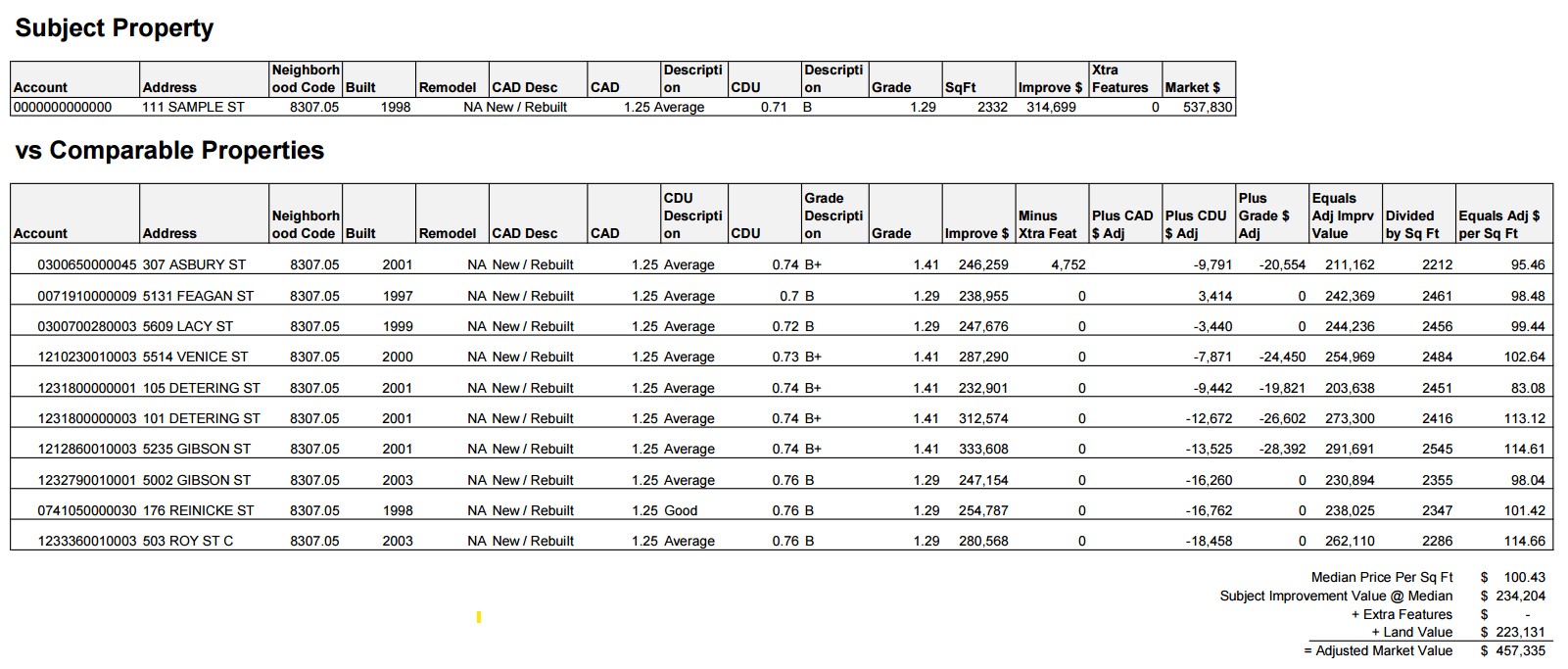Select adjusted improvement value 273,300
Image resolution: width=1568 pixels, height=669 pixels.
1350,418
